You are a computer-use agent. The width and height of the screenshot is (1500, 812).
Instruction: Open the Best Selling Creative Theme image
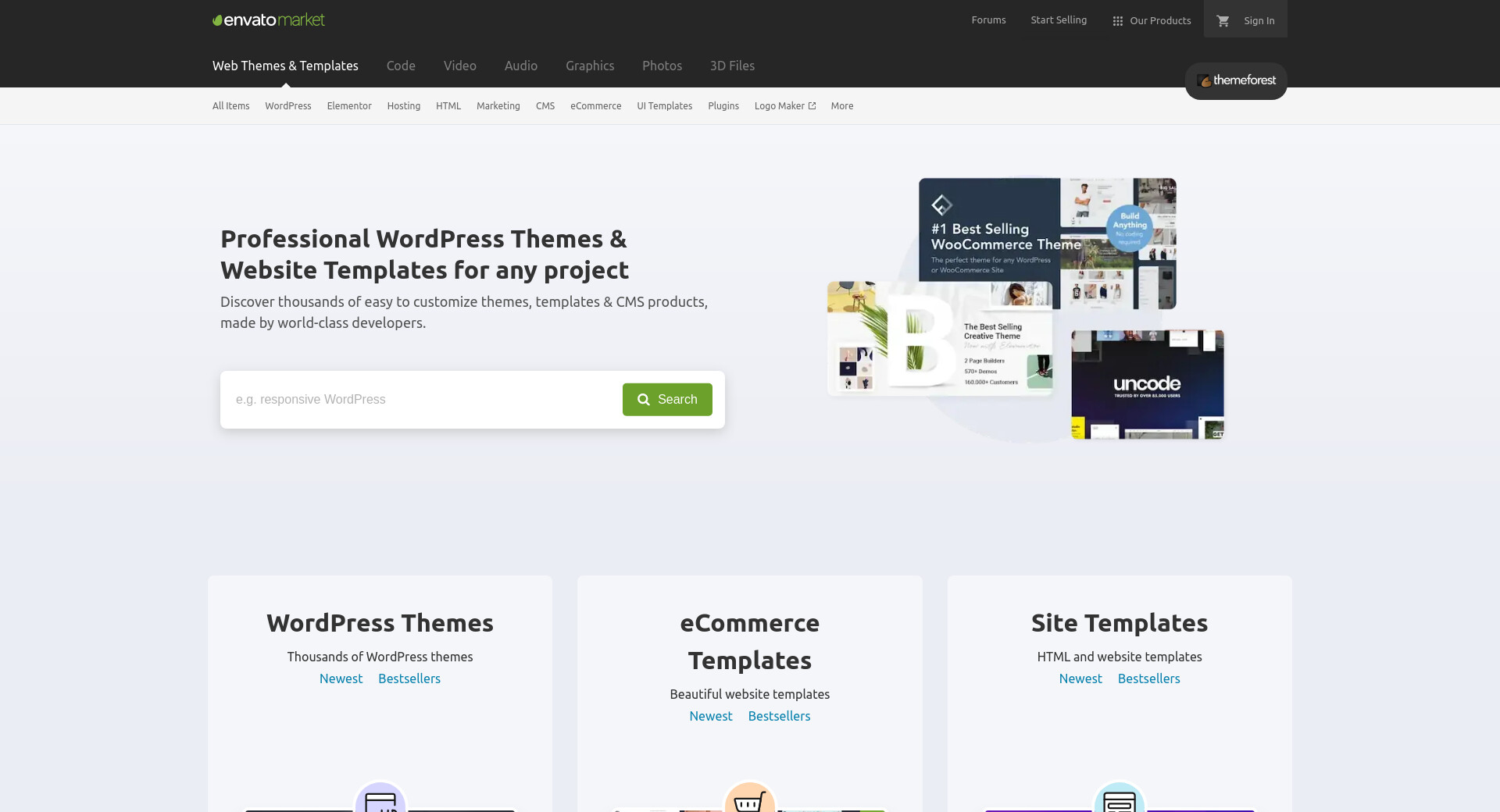940,338
